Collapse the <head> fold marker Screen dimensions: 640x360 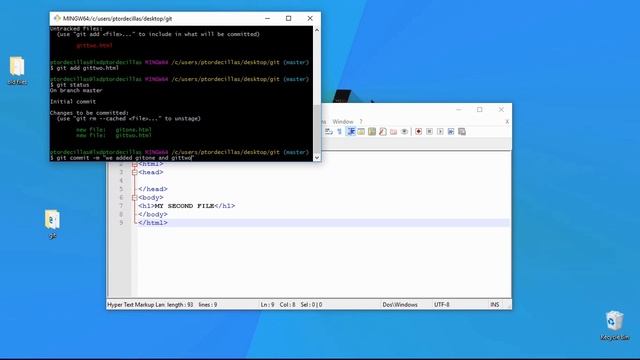click(134, 173)
